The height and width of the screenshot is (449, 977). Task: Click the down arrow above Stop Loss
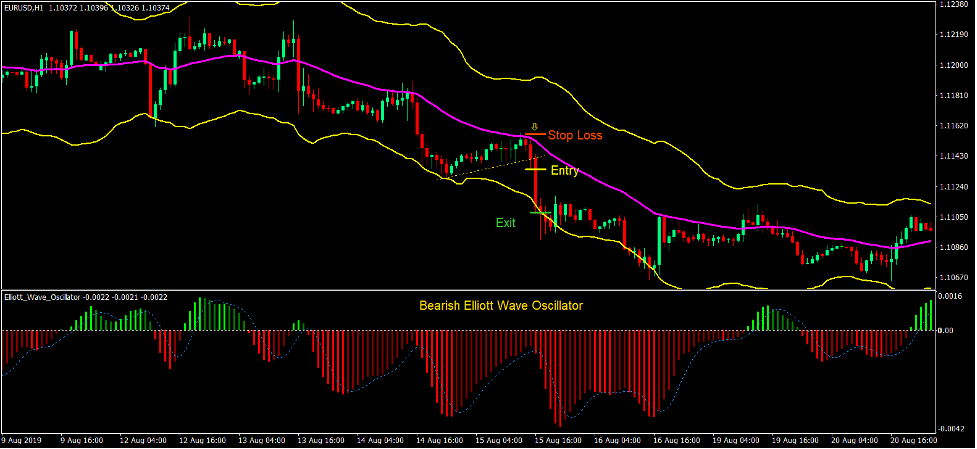(x=534, y=126)
